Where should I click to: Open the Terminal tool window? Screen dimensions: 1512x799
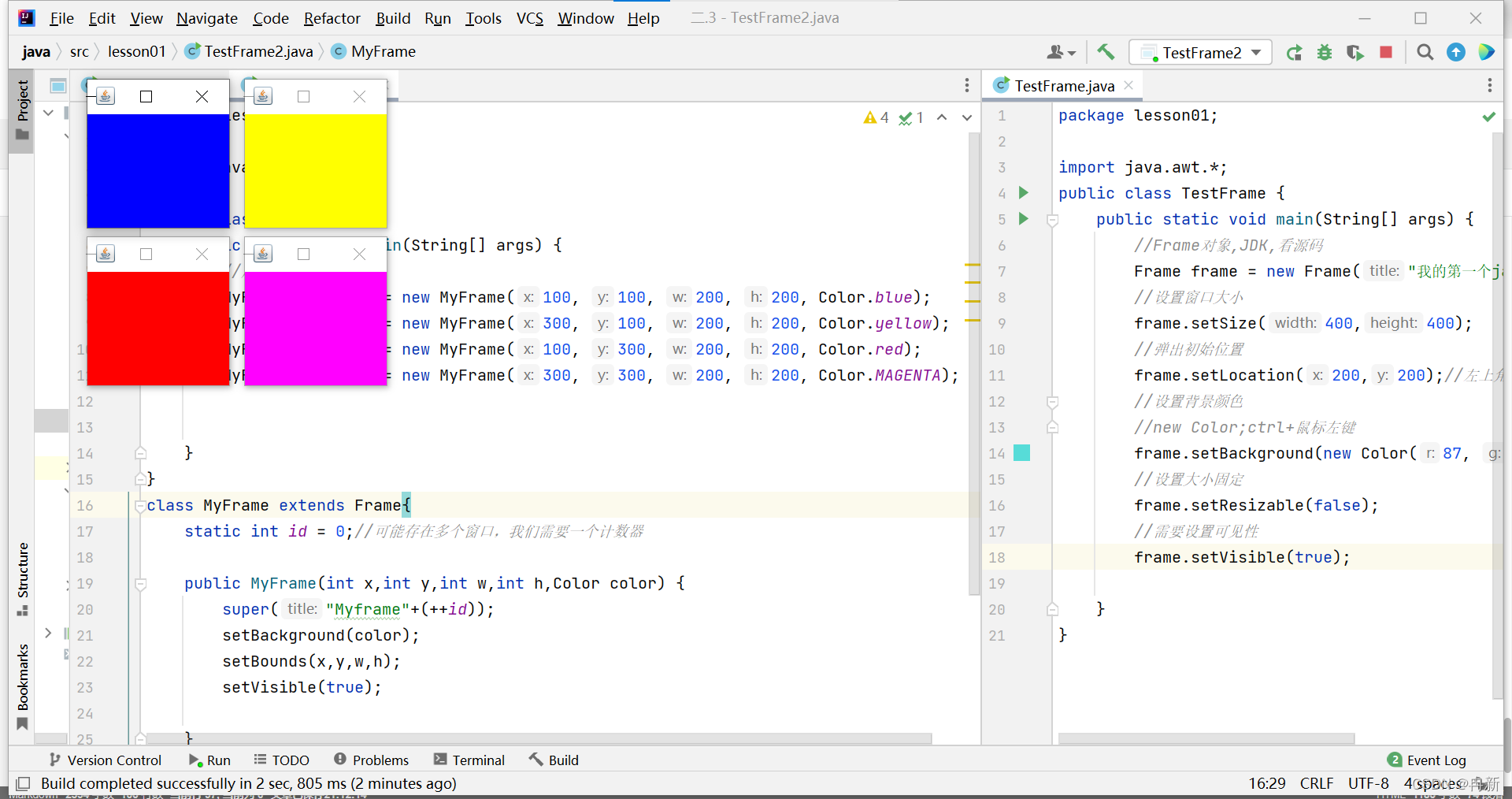469,760
